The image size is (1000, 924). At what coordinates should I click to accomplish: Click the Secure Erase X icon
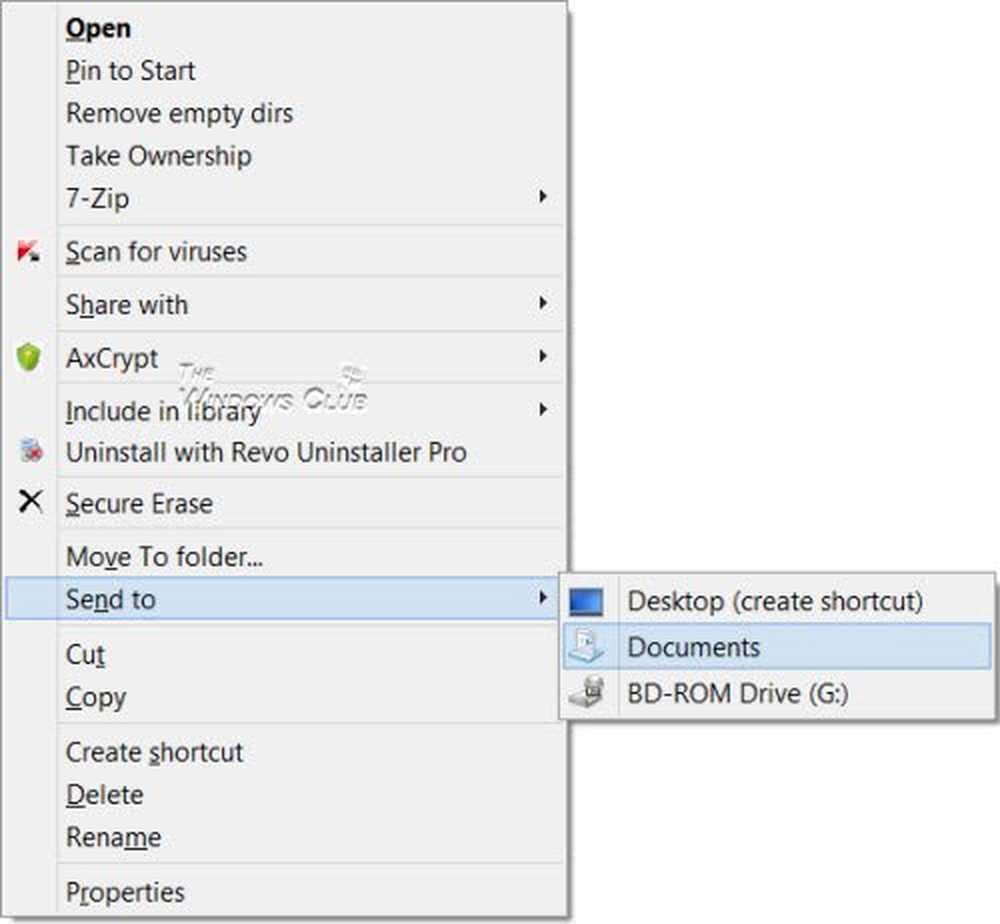pos(31,502)
